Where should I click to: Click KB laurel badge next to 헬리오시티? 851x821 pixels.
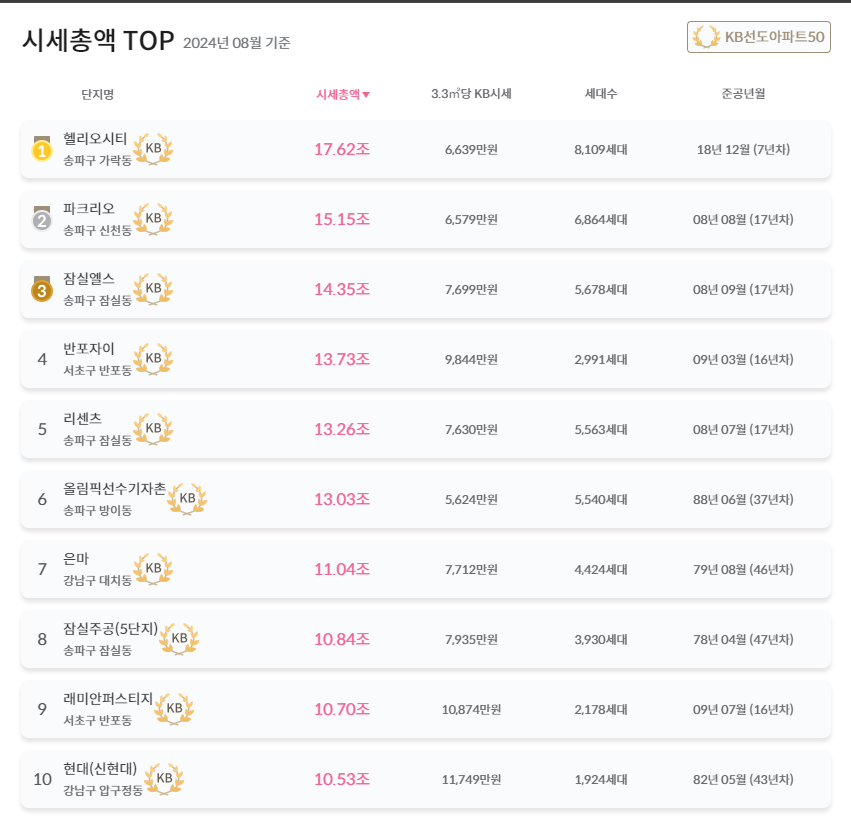click(153, 149)
